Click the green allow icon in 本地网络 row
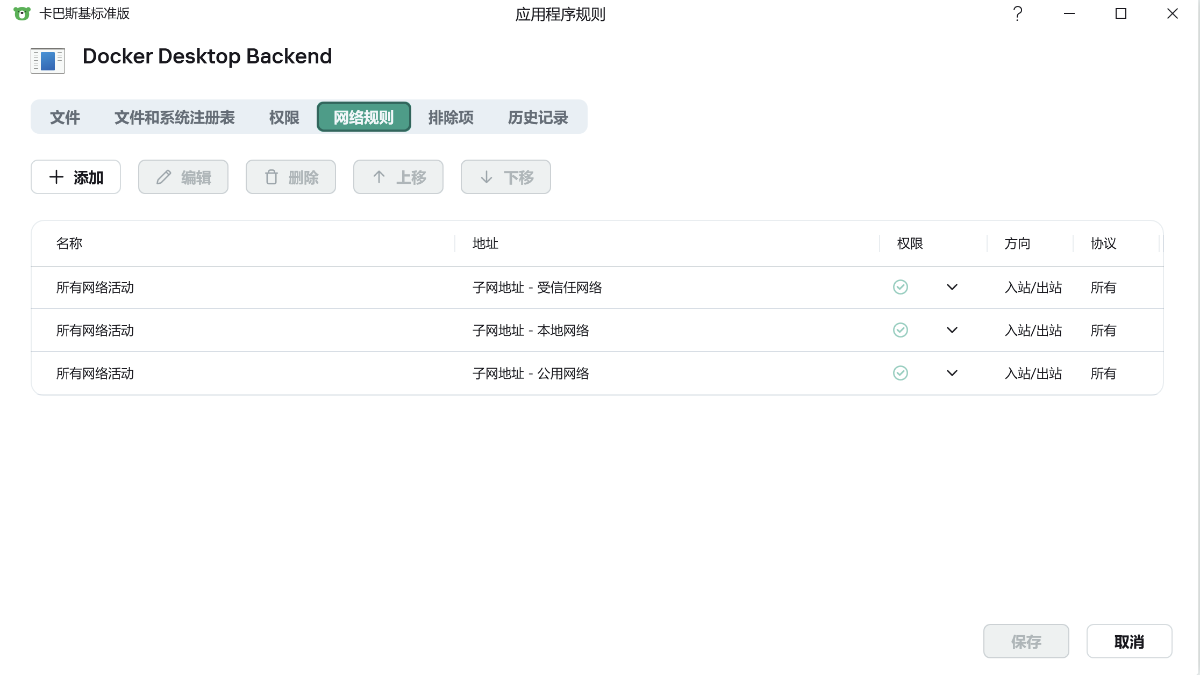The width and height of the screenshot is (1200, 675). pos(900,330)
